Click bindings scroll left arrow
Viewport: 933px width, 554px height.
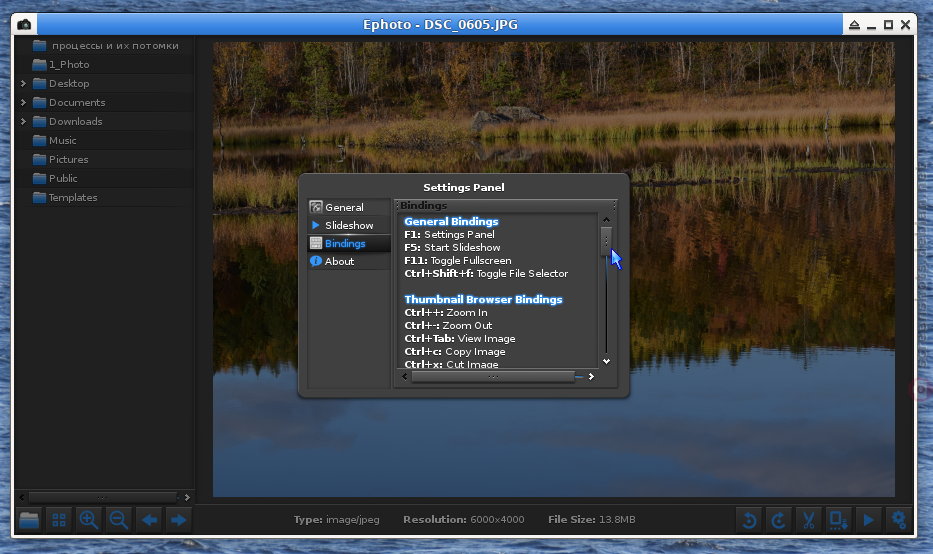coord(405,377)
